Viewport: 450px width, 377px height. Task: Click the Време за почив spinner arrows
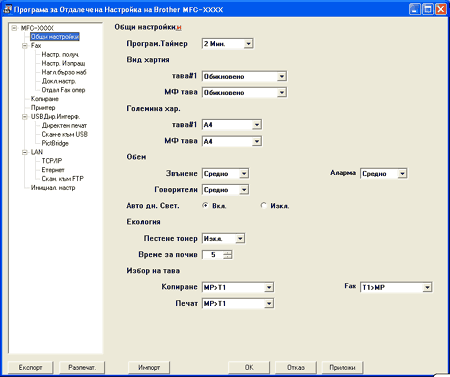(x=228, y=255)
